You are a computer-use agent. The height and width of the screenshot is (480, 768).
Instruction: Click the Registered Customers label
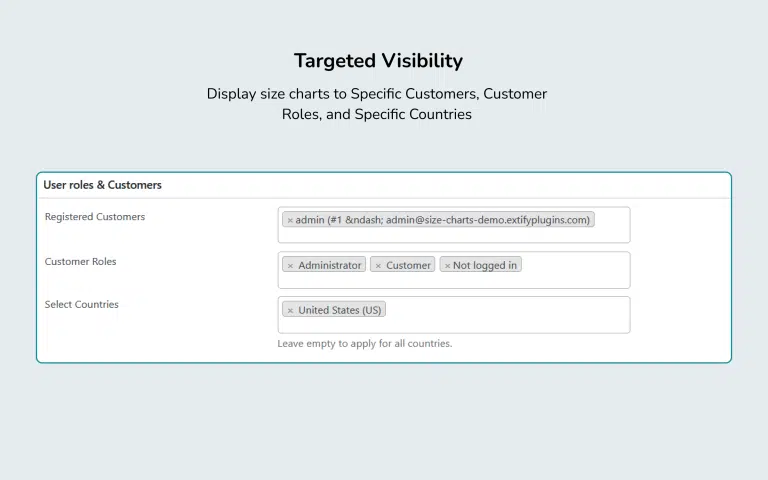pyautogui.click(x=95, y=216)
